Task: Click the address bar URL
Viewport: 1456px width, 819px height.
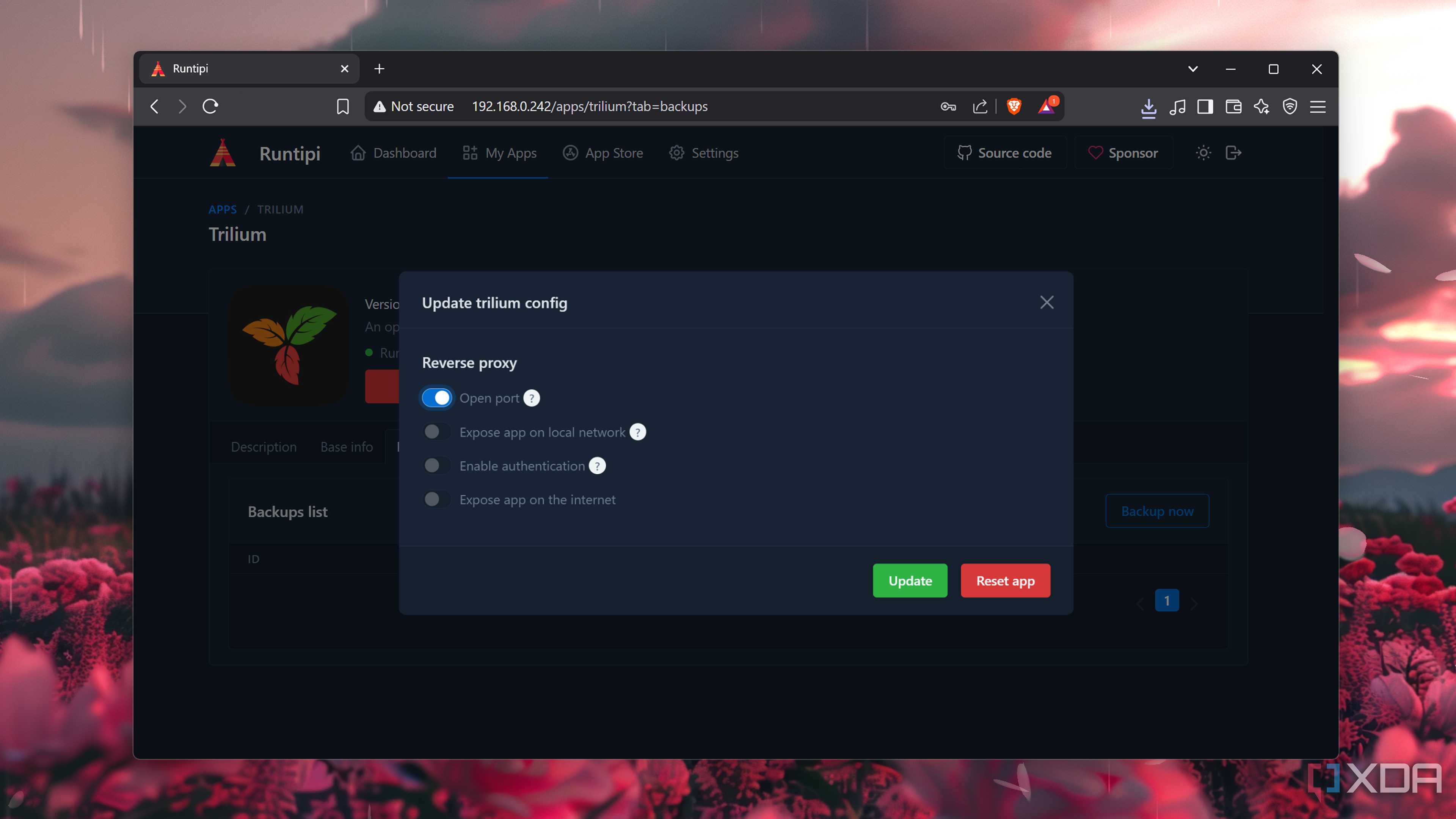Action: point(590,106)
